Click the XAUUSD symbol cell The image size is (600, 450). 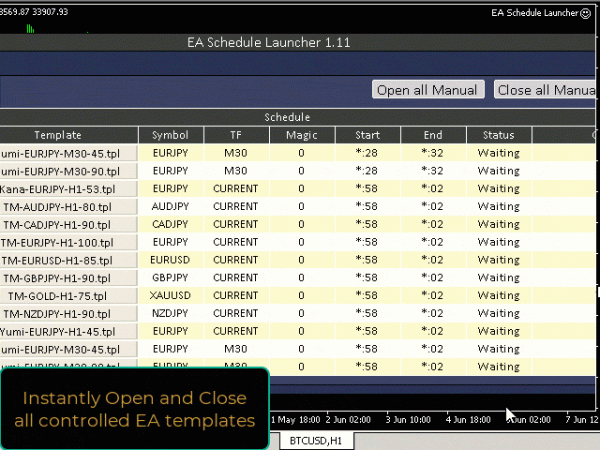point(170,296)
